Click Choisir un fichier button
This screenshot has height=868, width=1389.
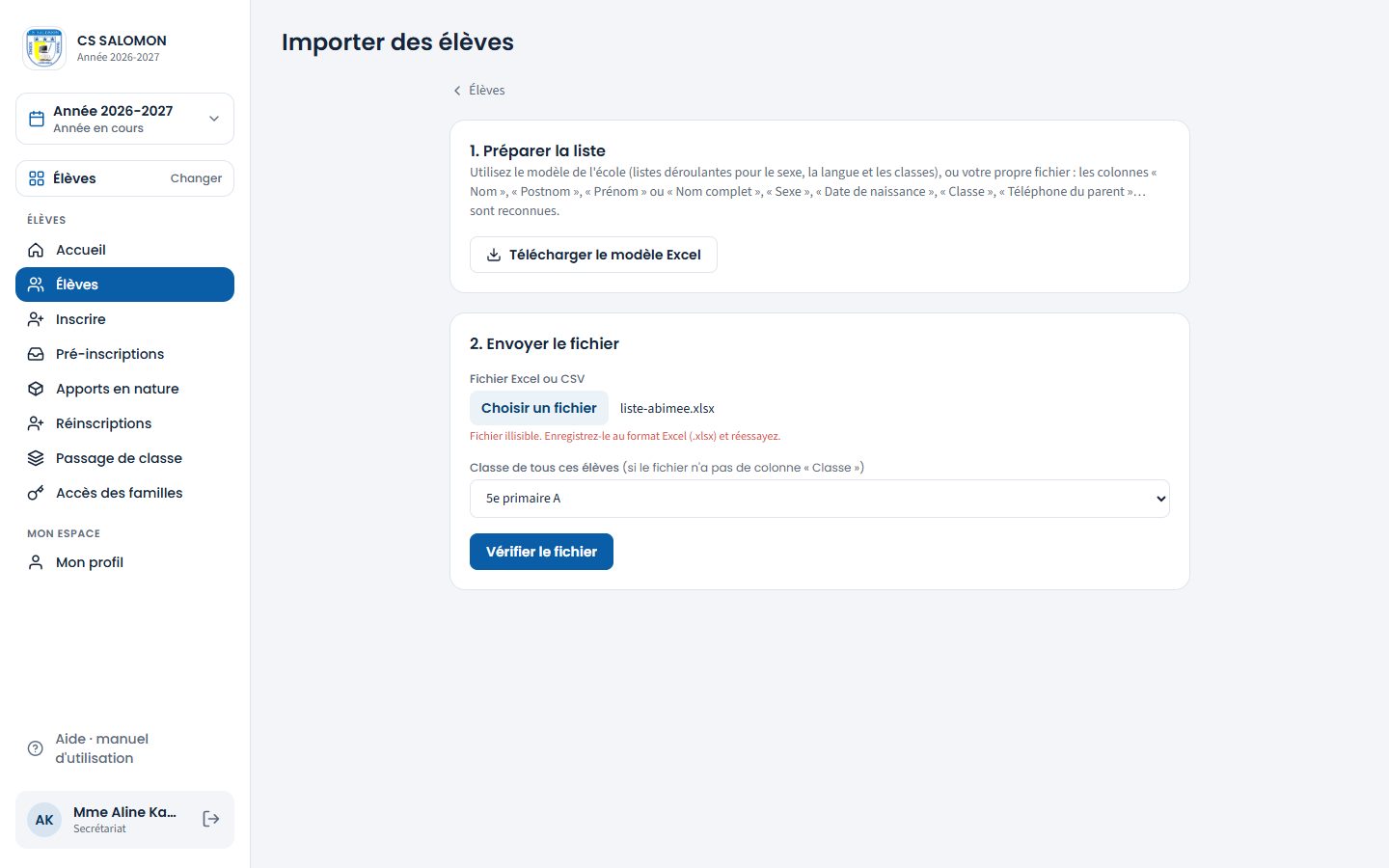[x=539, y=408]
